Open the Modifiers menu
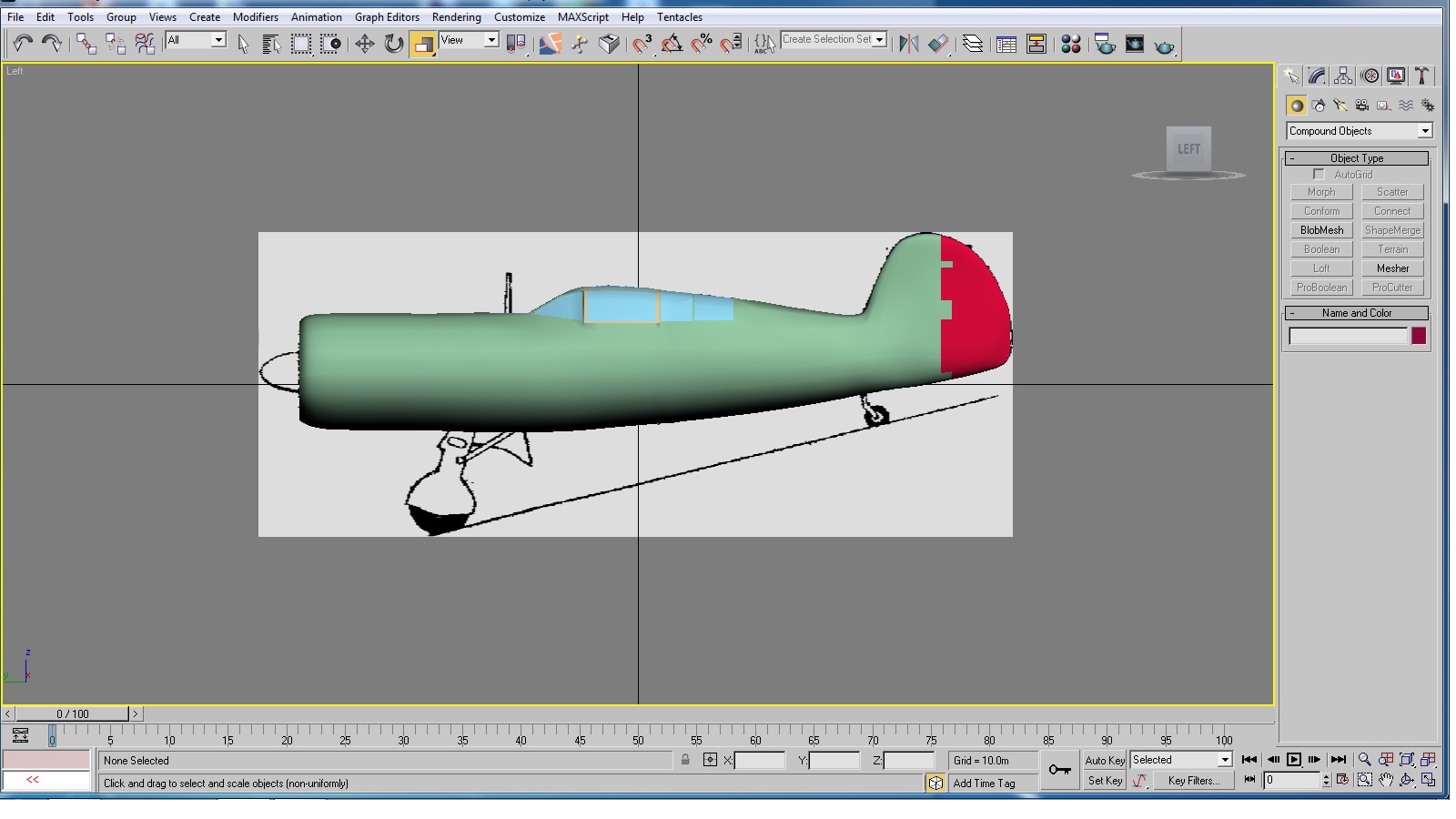Image resolution: width=1456 pixels, height=819 pixels. point(256,16)
